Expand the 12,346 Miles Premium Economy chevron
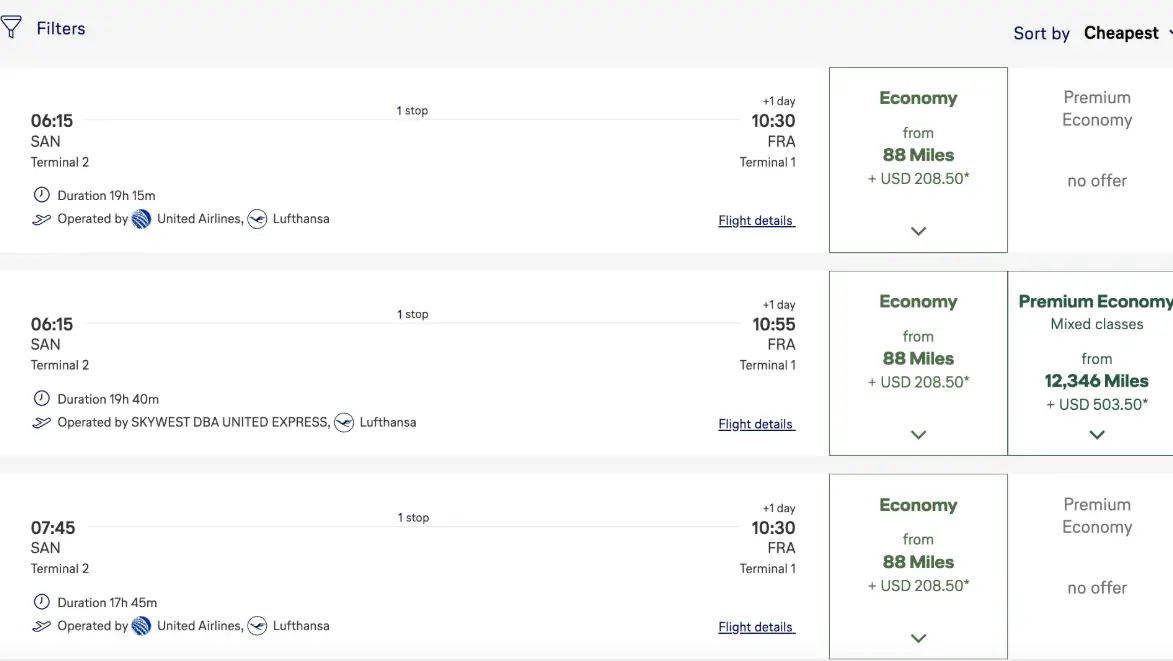The height and width of the screenshot is (661, 1173). click(x=1097, y=435)
